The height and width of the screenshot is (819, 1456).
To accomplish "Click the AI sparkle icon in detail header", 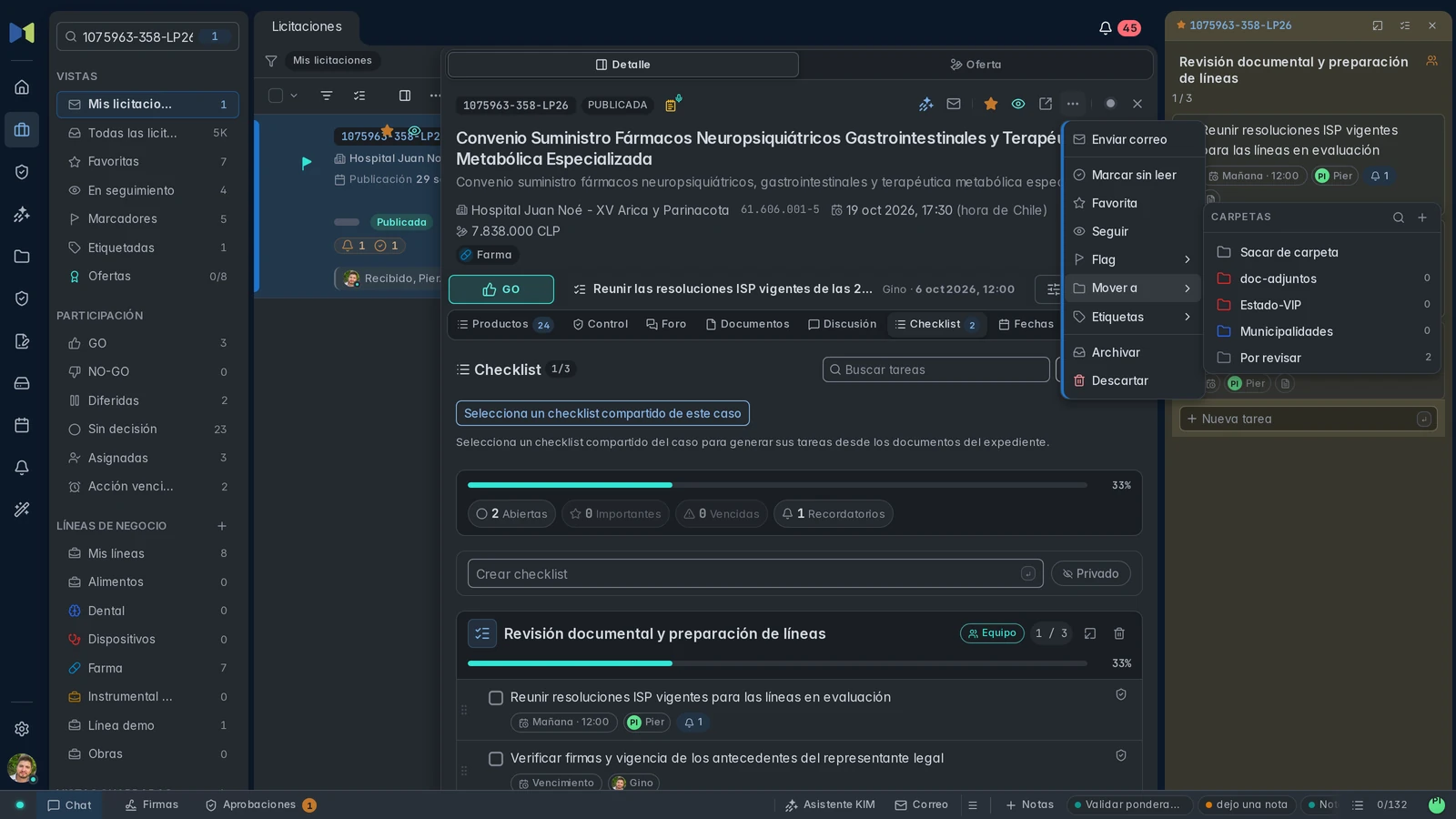I will tap(926, 104).
